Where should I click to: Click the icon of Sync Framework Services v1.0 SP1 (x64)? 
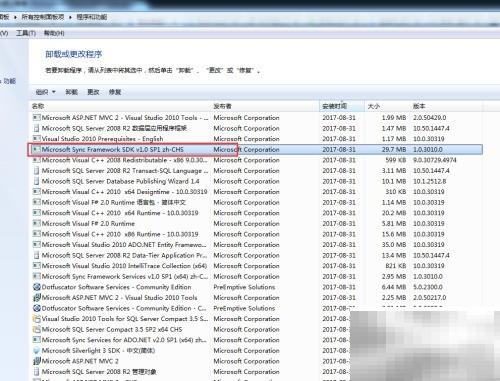click(37, 276)
